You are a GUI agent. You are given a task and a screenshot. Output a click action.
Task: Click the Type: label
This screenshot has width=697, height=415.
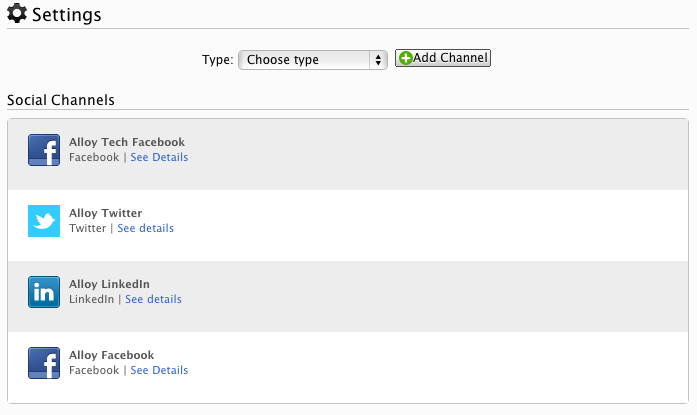point(217,60)
